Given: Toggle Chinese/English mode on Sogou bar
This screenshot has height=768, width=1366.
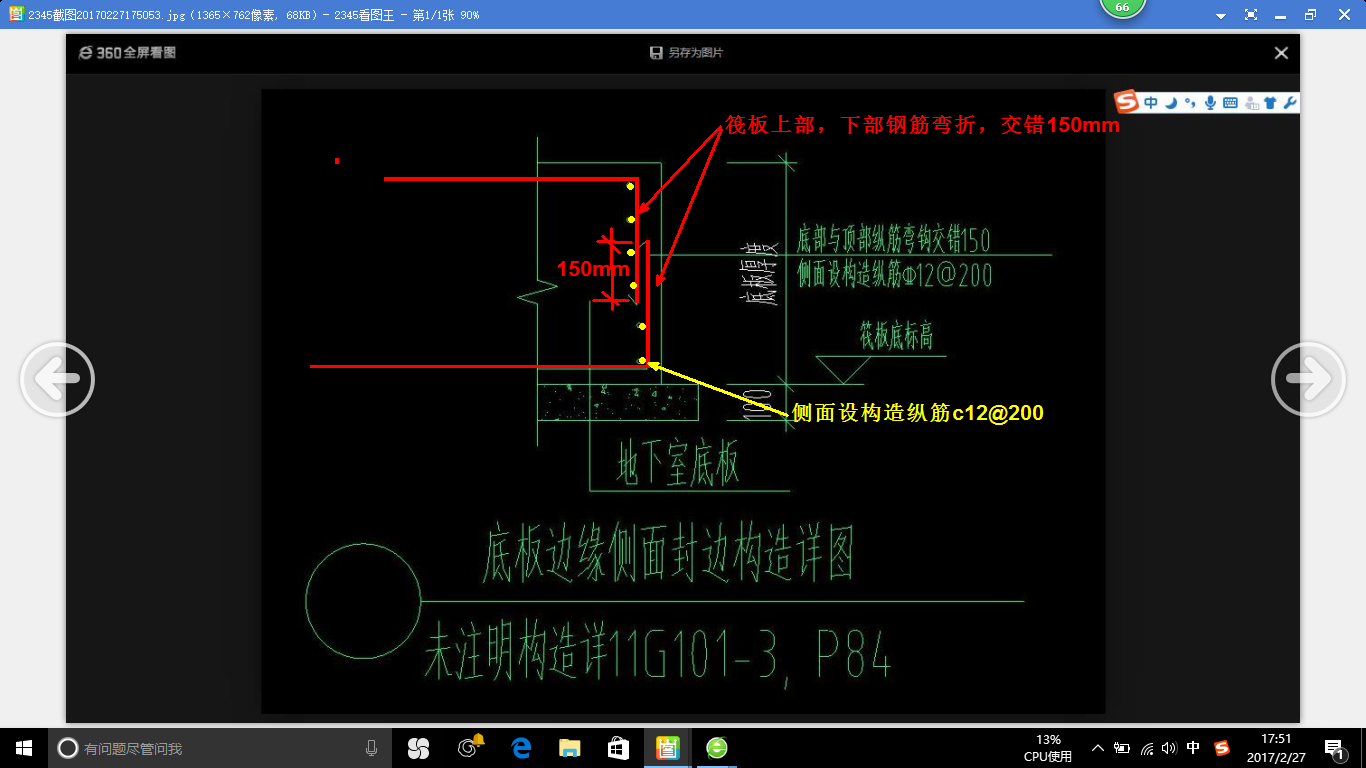Looking at the screenshot, I should 1151,102.
